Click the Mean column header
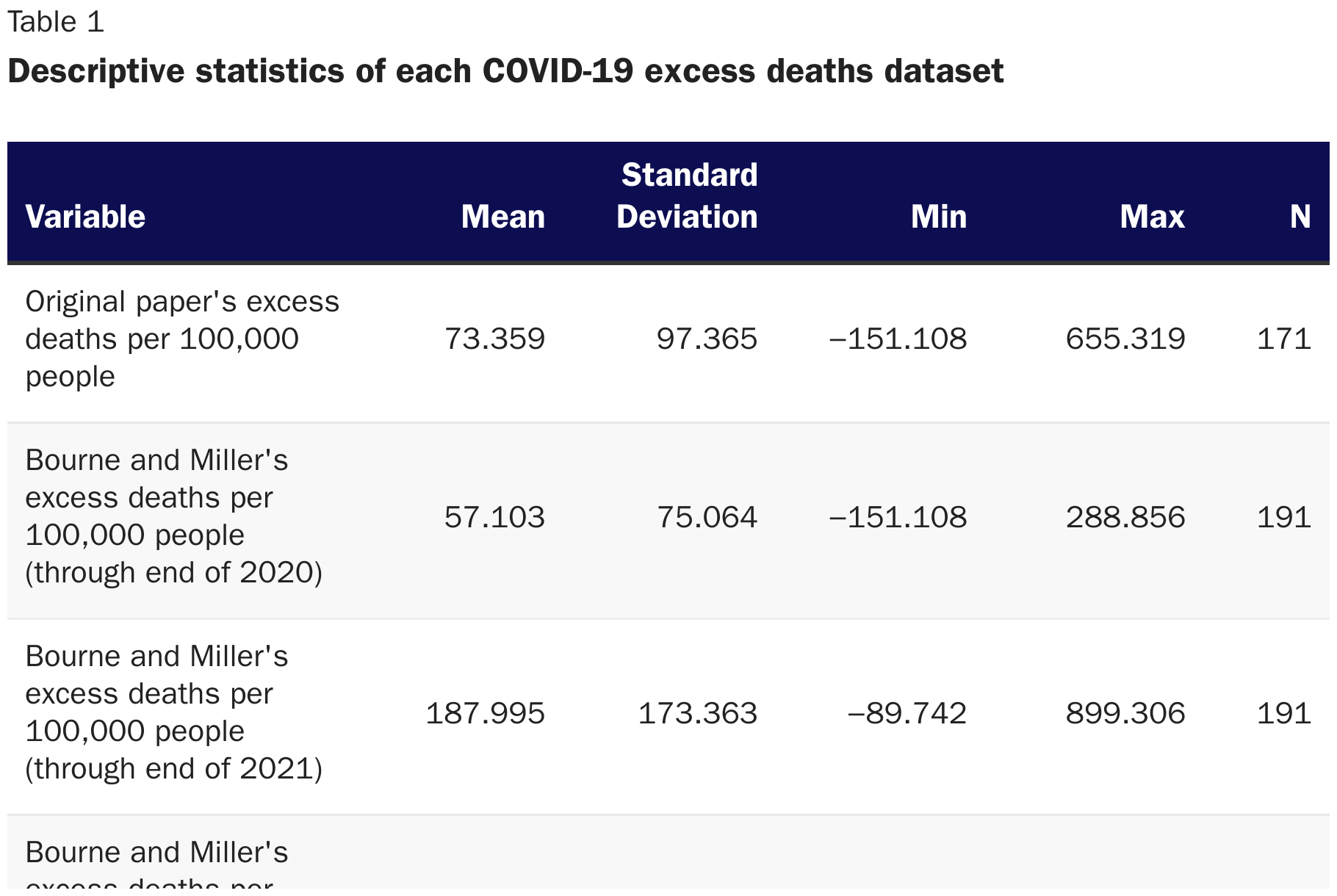The width and height of the screenshot is (1337, 896). point(502,217)
